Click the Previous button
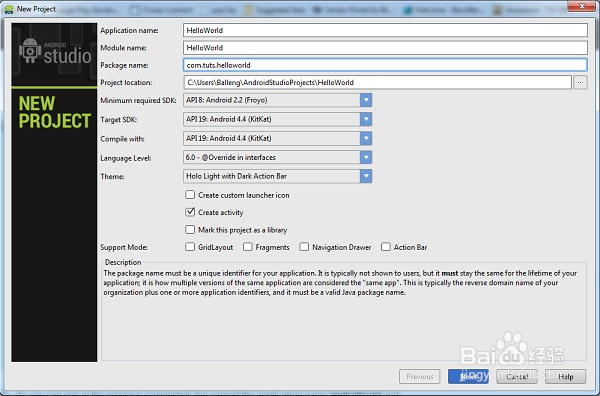Screen dimensions: 600x396 tap(420, 376)
